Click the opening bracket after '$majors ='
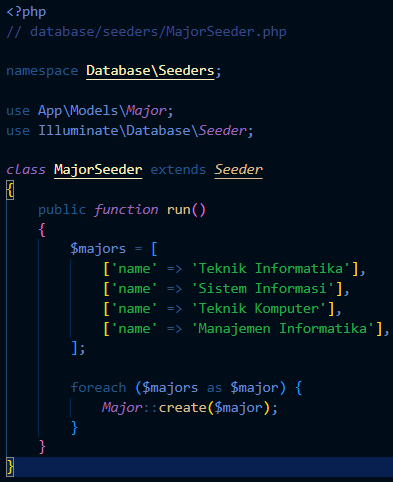 [154, 249]
